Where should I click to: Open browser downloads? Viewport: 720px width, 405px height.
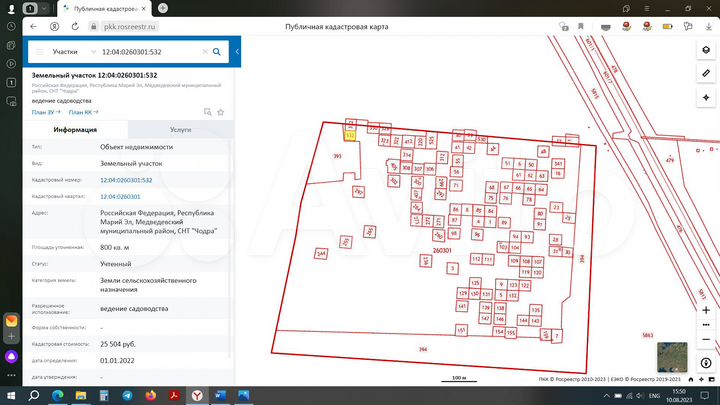(x=709, y=27)
